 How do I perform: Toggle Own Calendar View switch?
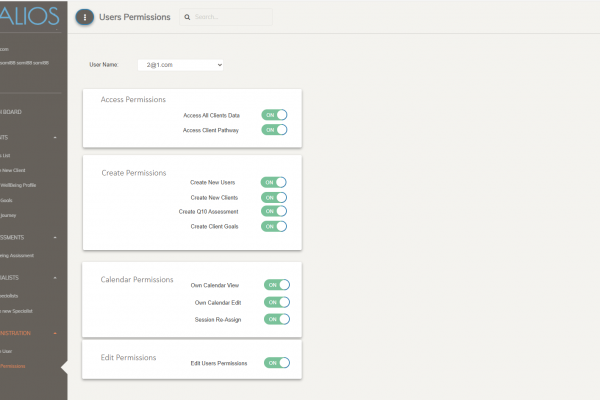tap(277, 285)
